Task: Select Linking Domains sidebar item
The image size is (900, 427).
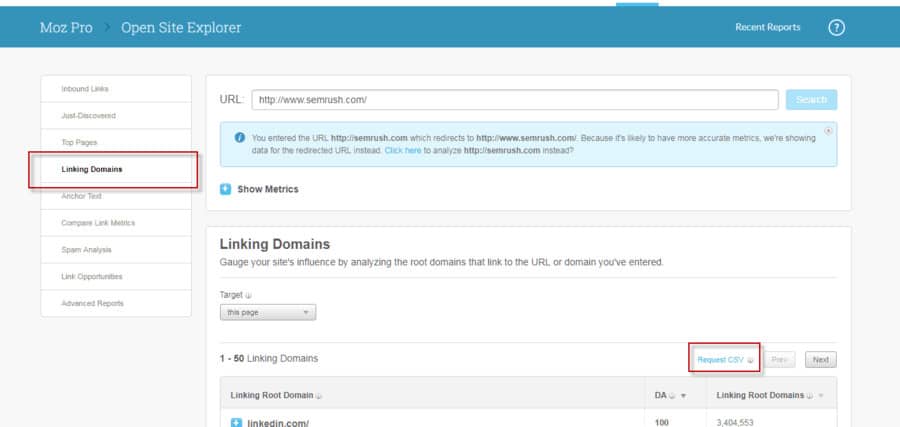Action: (x=92, y=169)
